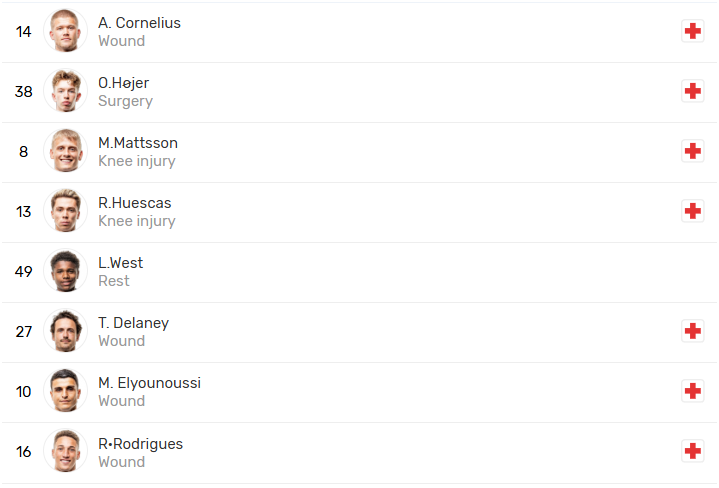The image size is (719, 488).
Task: Select the R•Rodrigues player name
Action: click(x=140, y=443)
